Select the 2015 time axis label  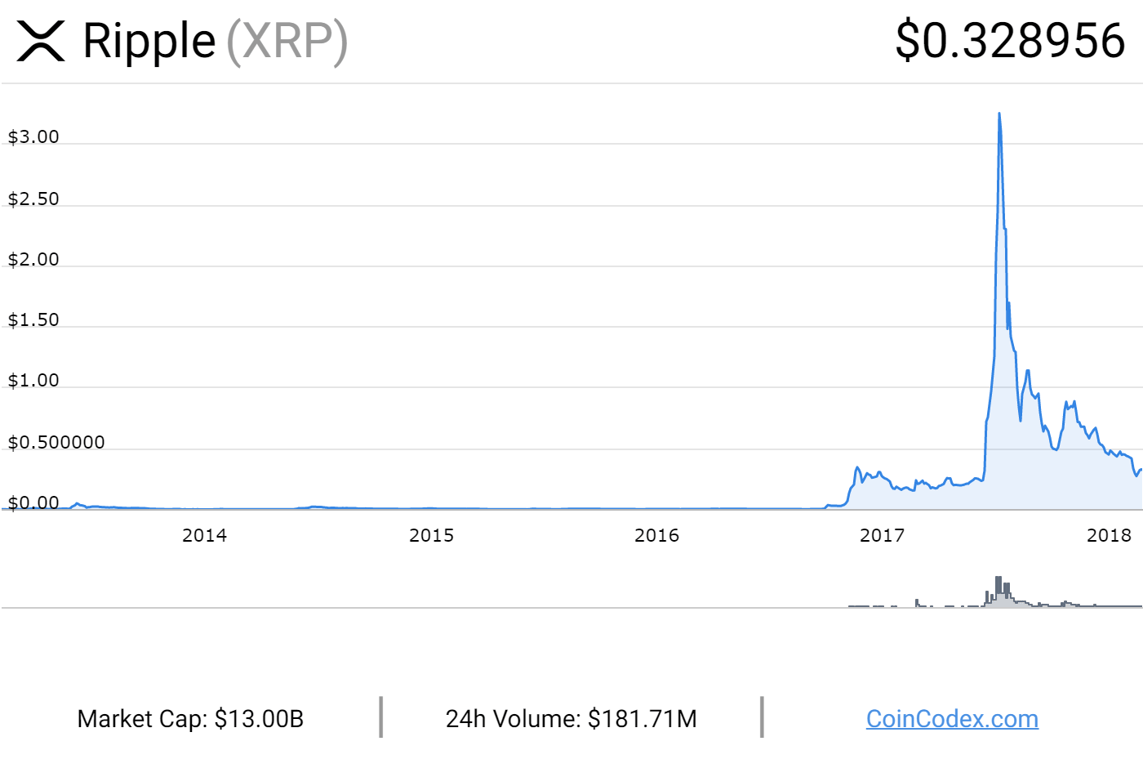[431, 535]
